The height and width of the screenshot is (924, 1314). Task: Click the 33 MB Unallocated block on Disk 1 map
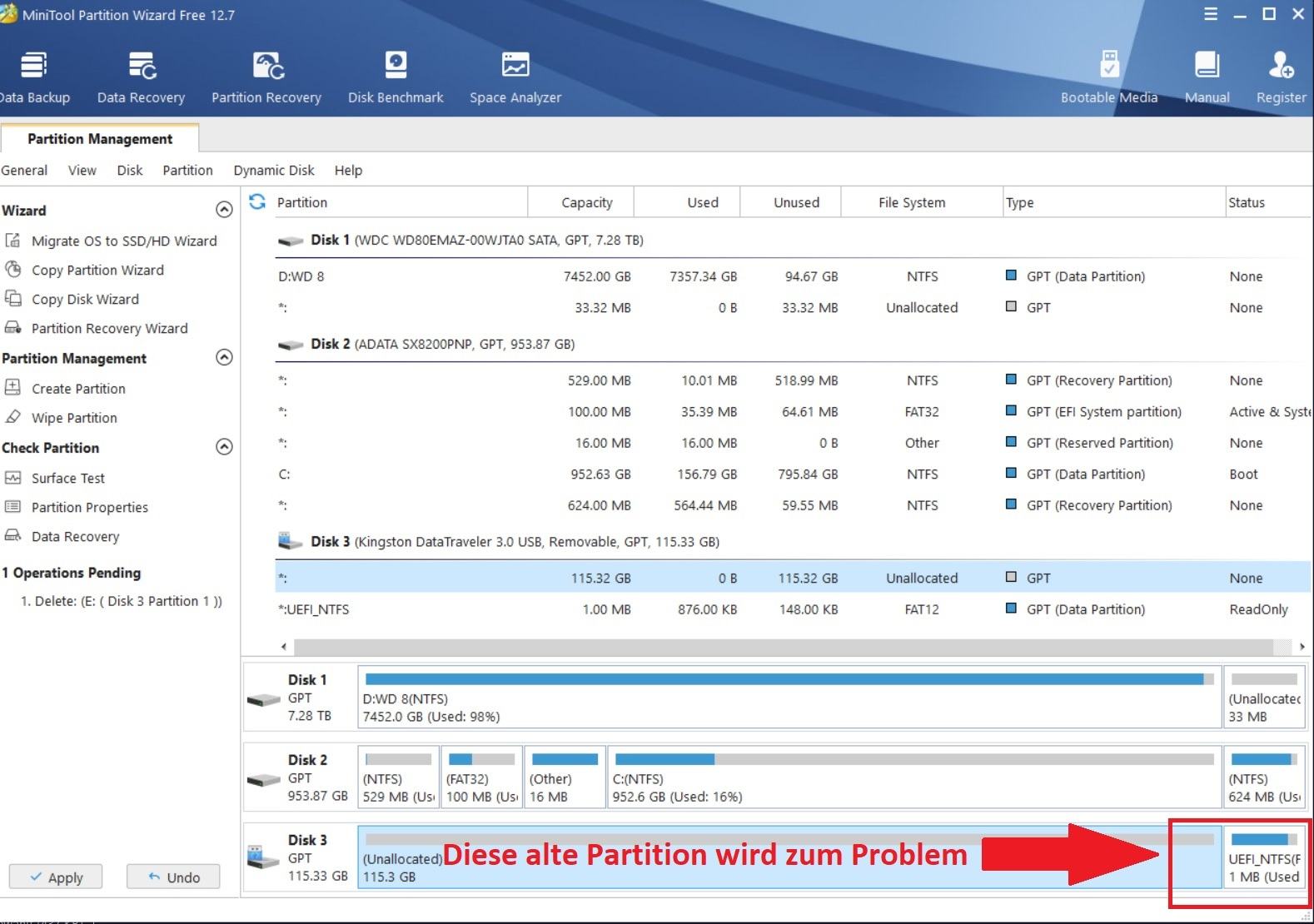(x=1264, y=697)
